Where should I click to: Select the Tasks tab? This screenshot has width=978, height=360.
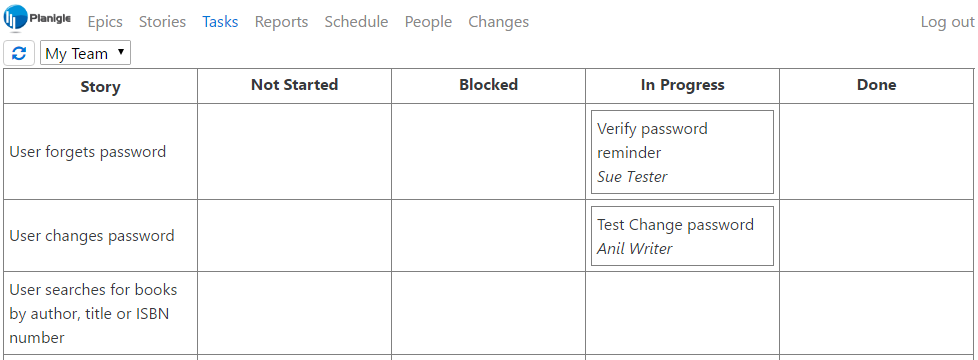tap(220, 22)
